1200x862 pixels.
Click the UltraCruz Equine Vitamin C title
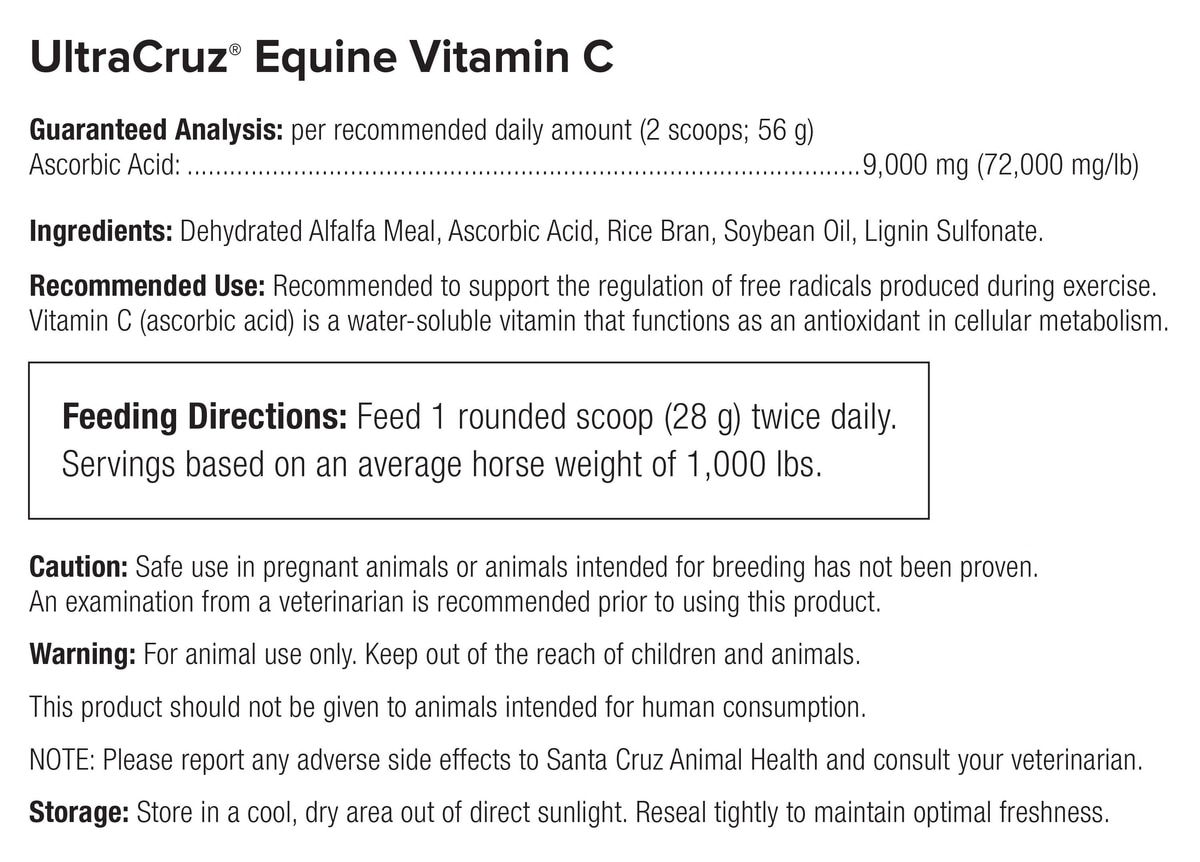[x=321, y=58]
